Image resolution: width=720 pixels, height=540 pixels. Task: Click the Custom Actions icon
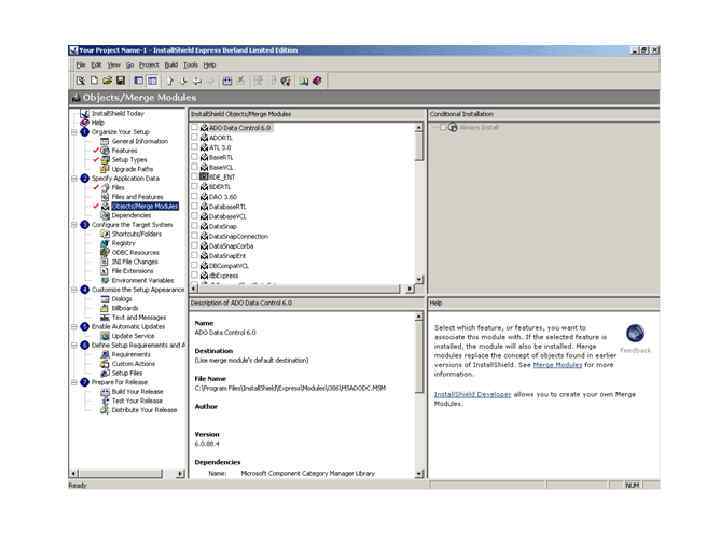[105, 364]
